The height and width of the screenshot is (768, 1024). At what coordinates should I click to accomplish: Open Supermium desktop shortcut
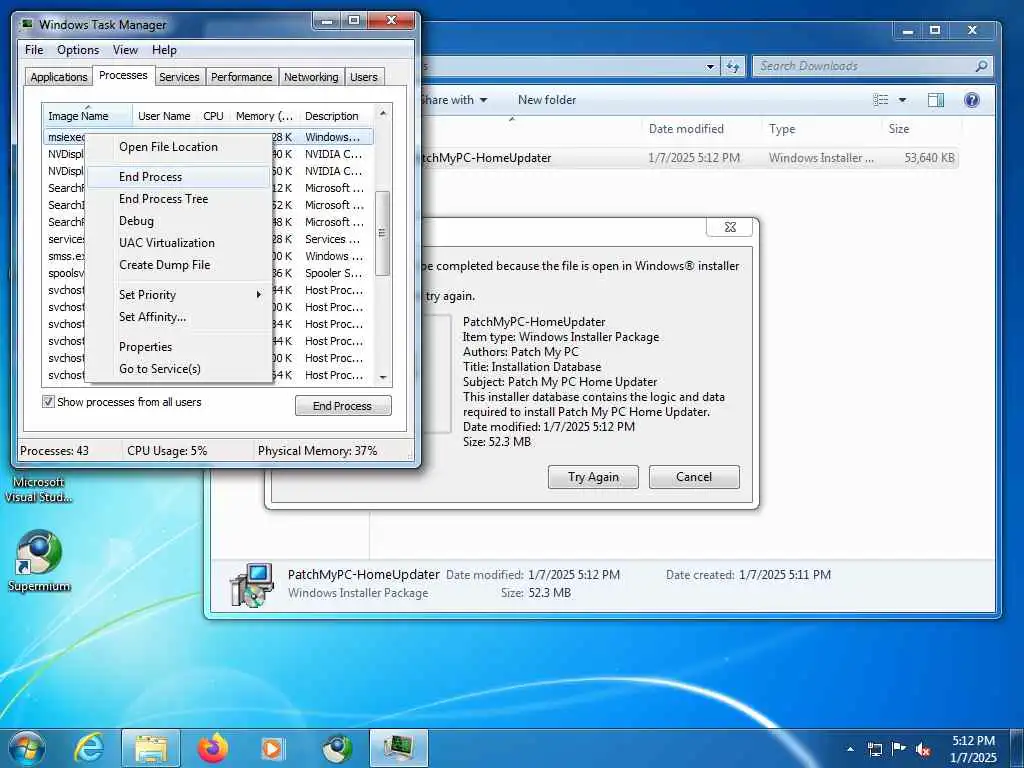(39, 560)
